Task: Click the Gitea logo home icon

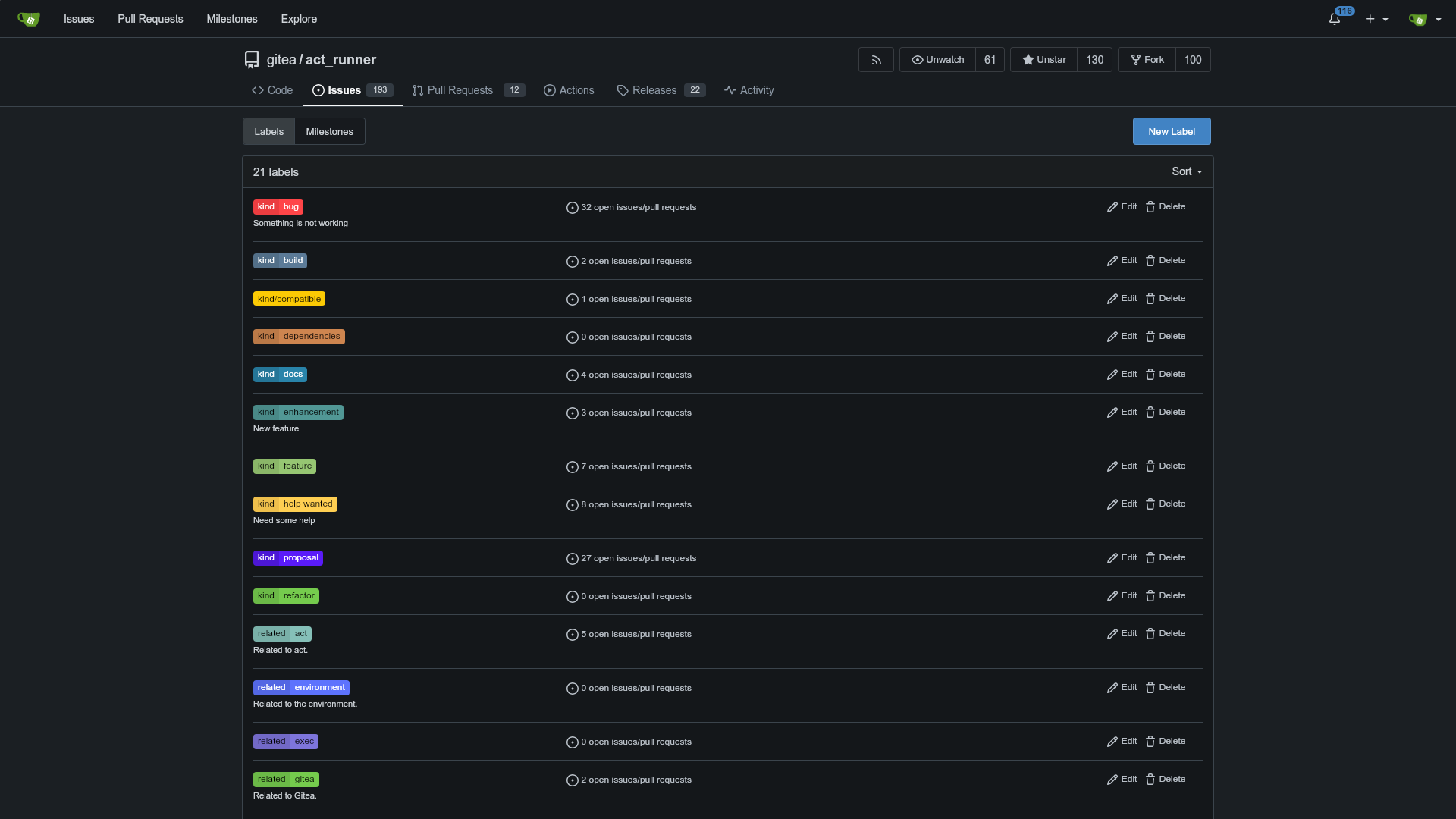Action: coord(29,19)
